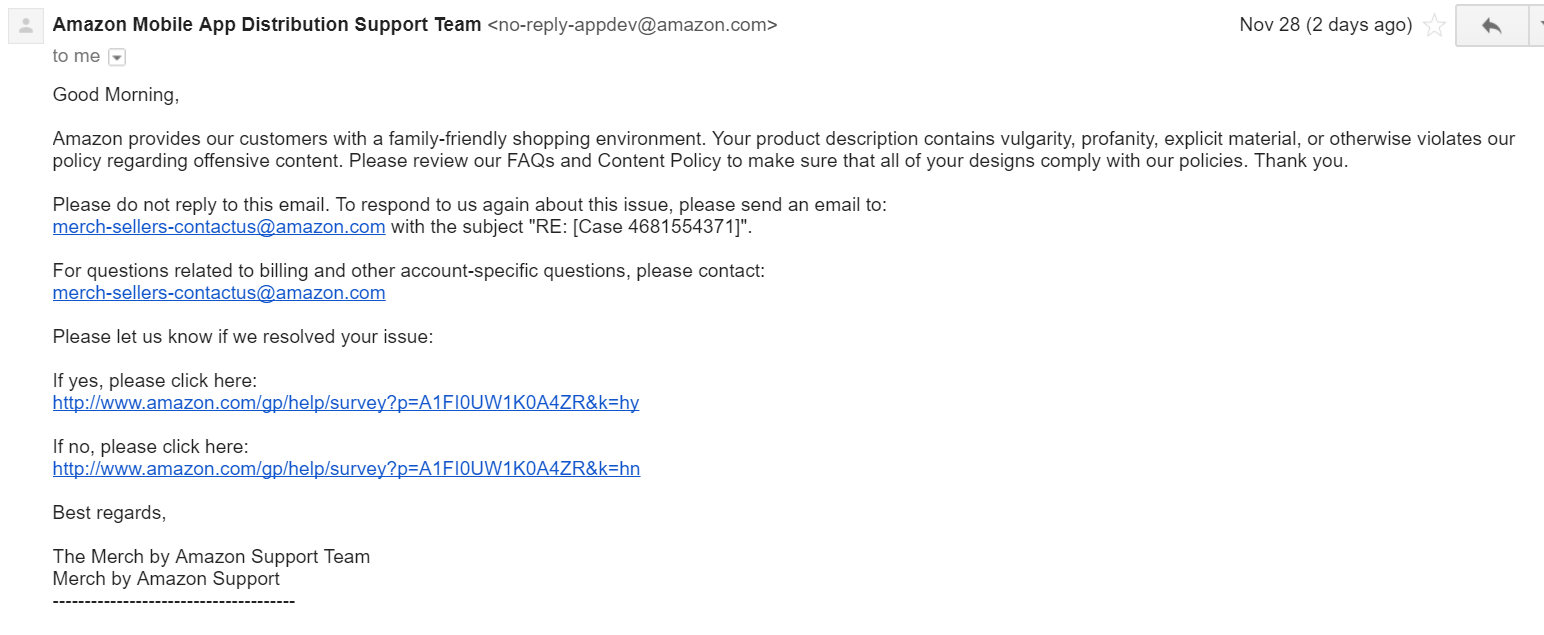
Task: Open merch-sellers-contactus link before the RE: Case subject
Action: [x=219, y=227]
